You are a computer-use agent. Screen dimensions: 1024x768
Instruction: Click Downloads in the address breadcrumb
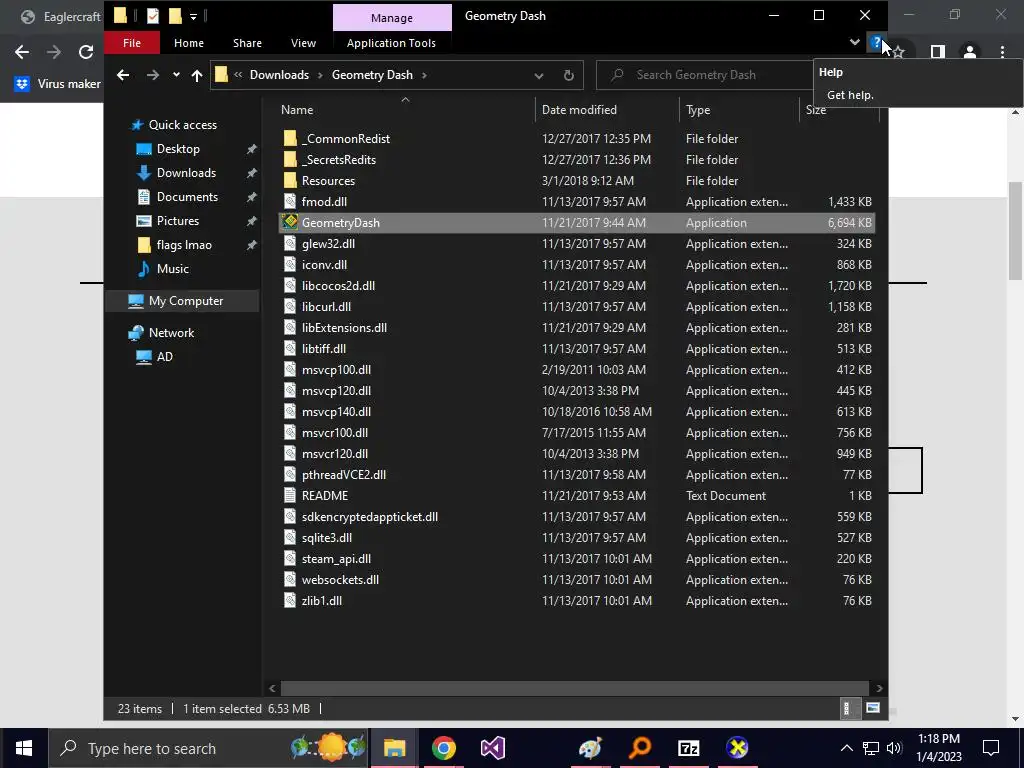279,75
